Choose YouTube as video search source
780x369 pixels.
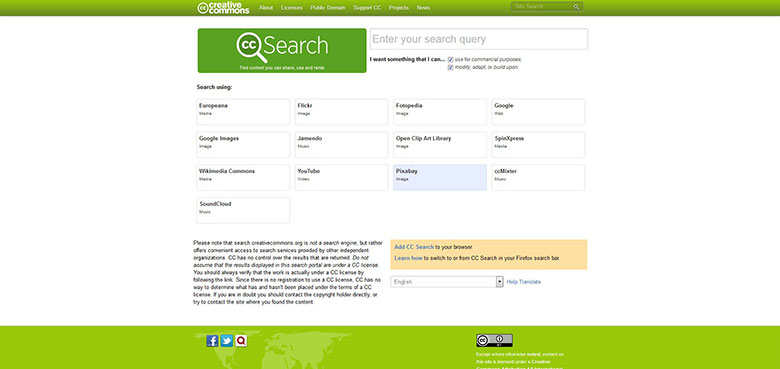tap(341, 178)
